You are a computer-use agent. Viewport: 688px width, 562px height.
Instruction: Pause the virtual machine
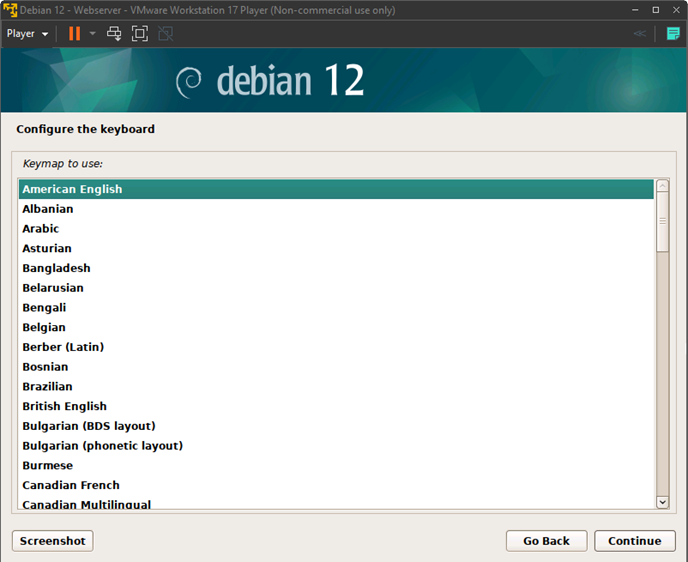(x=74, y=33)
